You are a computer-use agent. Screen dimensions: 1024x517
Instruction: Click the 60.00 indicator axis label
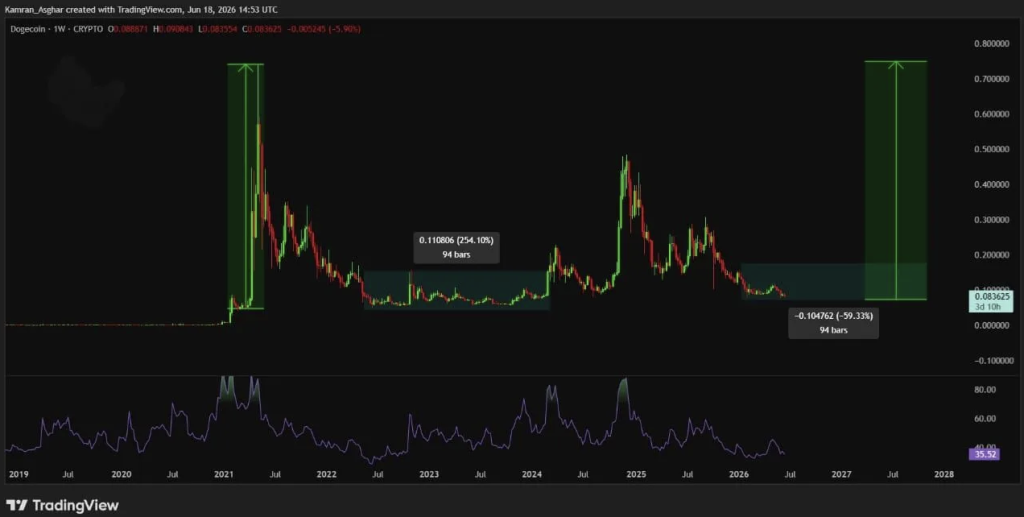(985, 418)
